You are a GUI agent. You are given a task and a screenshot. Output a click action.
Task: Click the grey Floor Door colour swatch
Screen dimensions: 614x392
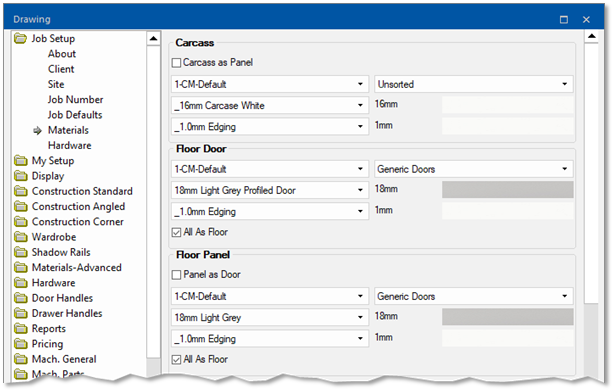(x=507, y=190)
